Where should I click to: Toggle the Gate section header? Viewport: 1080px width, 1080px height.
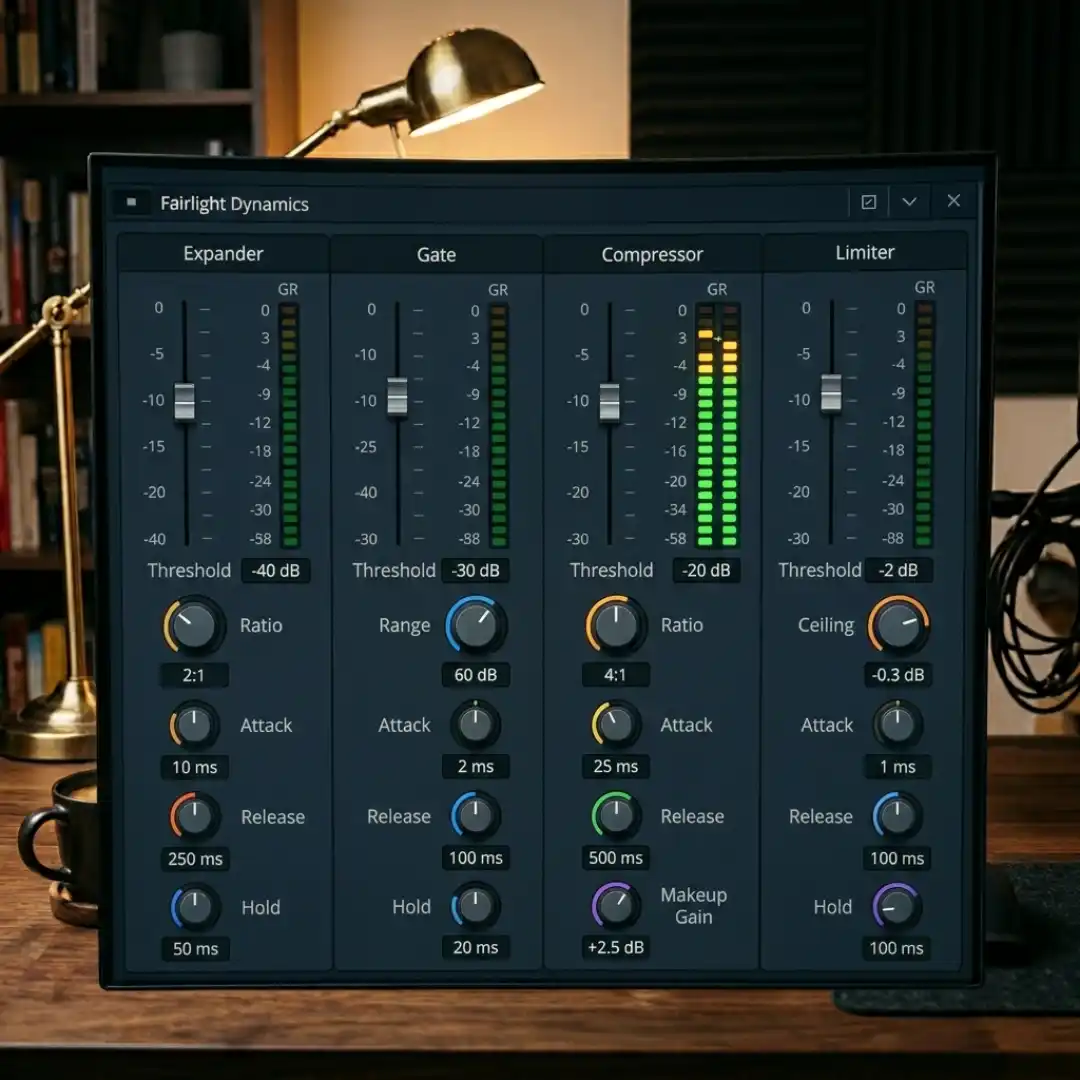[x=436, y=255]
